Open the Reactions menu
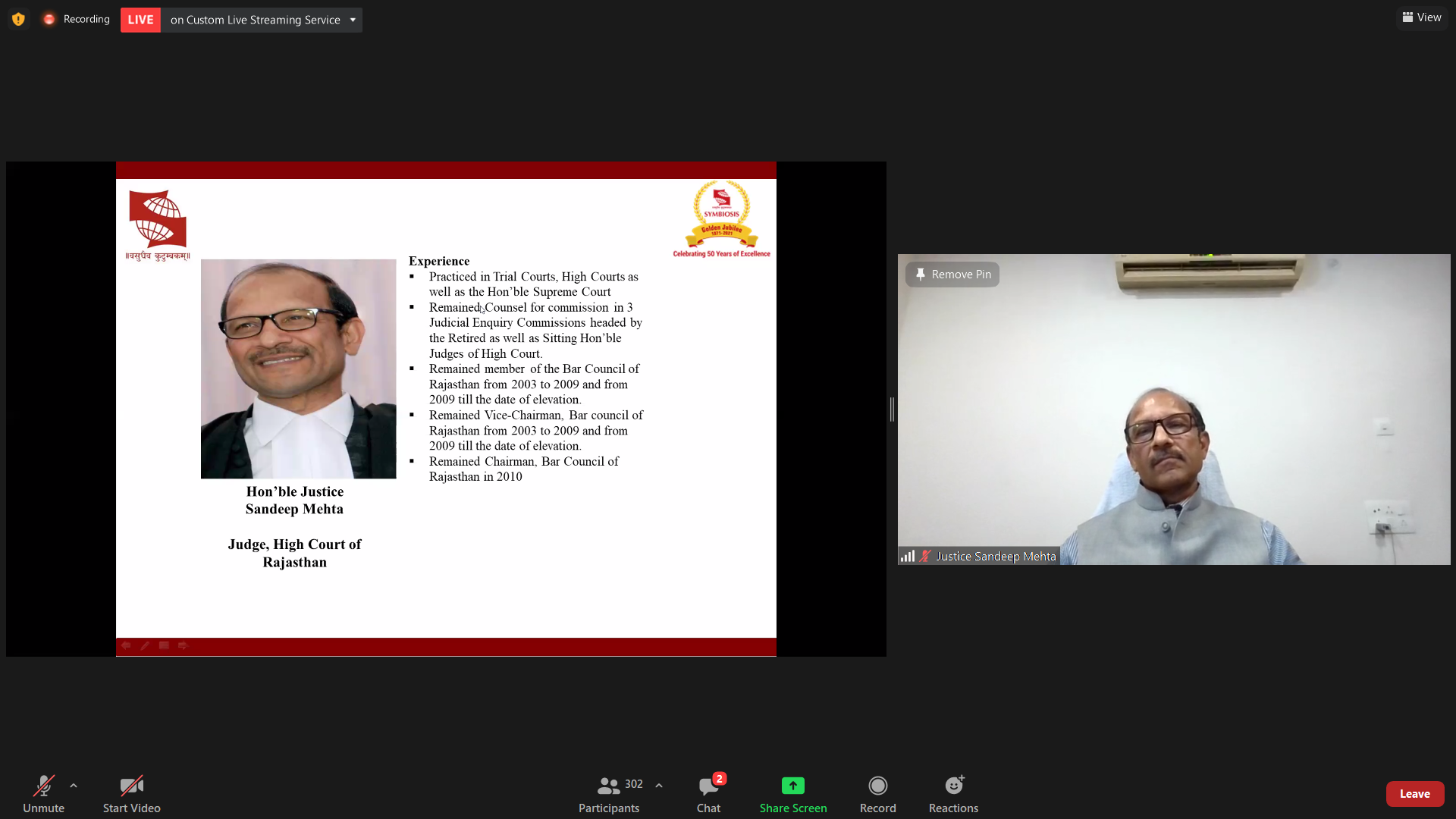 953,793
